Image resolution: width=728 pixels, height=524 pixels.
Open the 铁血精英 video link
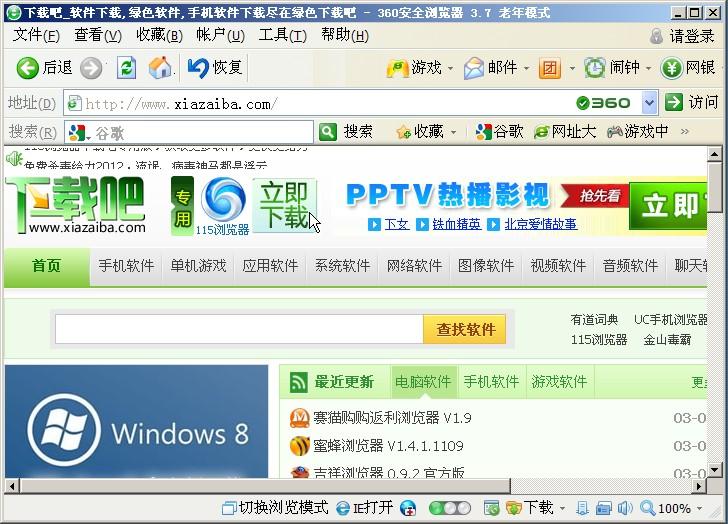click(x=456, y=225)
